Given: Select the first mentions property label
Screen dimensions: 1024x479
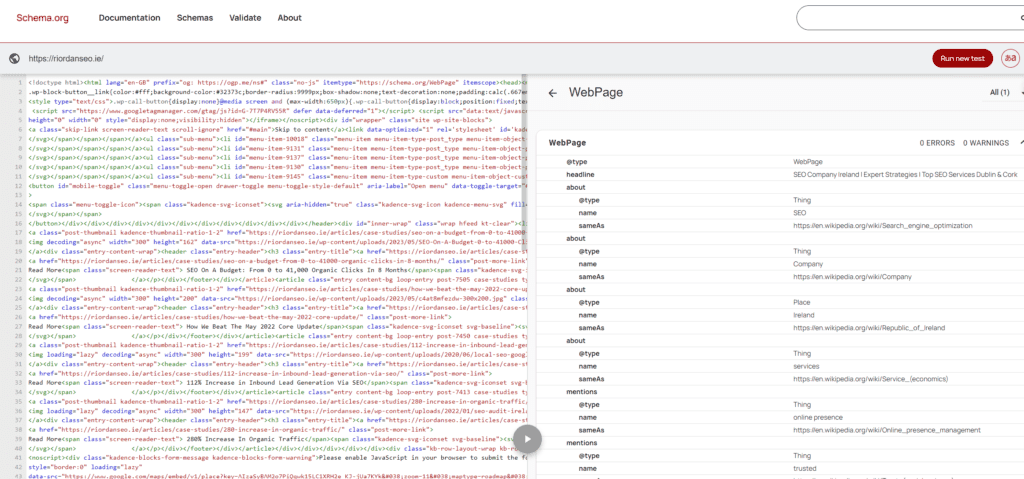Looking at the screenshot, I should click(582, 391).
